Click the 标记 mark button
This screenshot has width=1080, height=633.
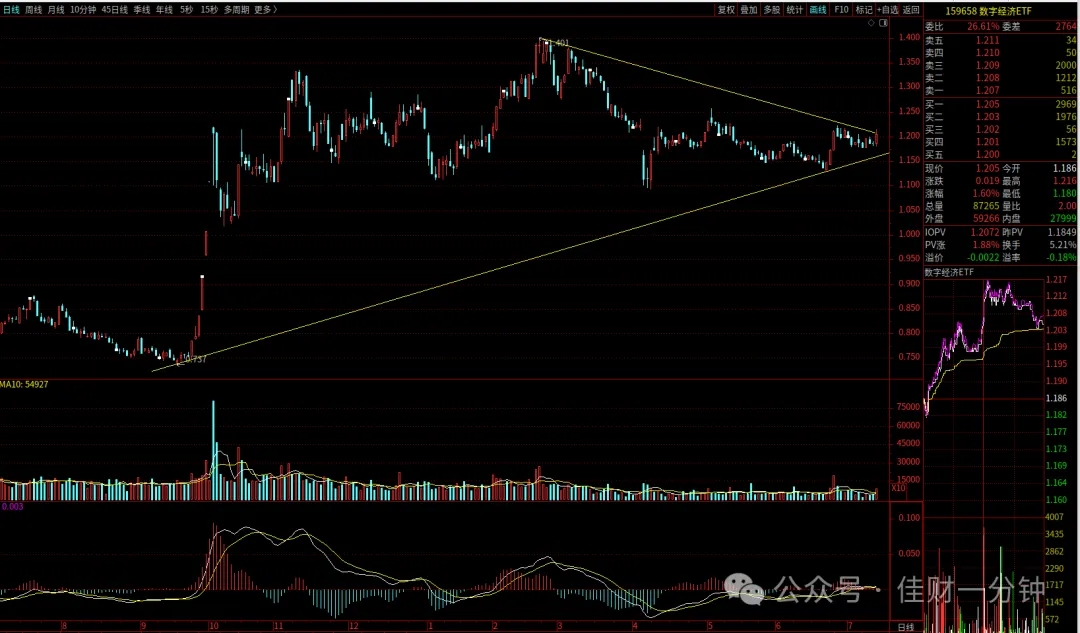coord(864,10)
